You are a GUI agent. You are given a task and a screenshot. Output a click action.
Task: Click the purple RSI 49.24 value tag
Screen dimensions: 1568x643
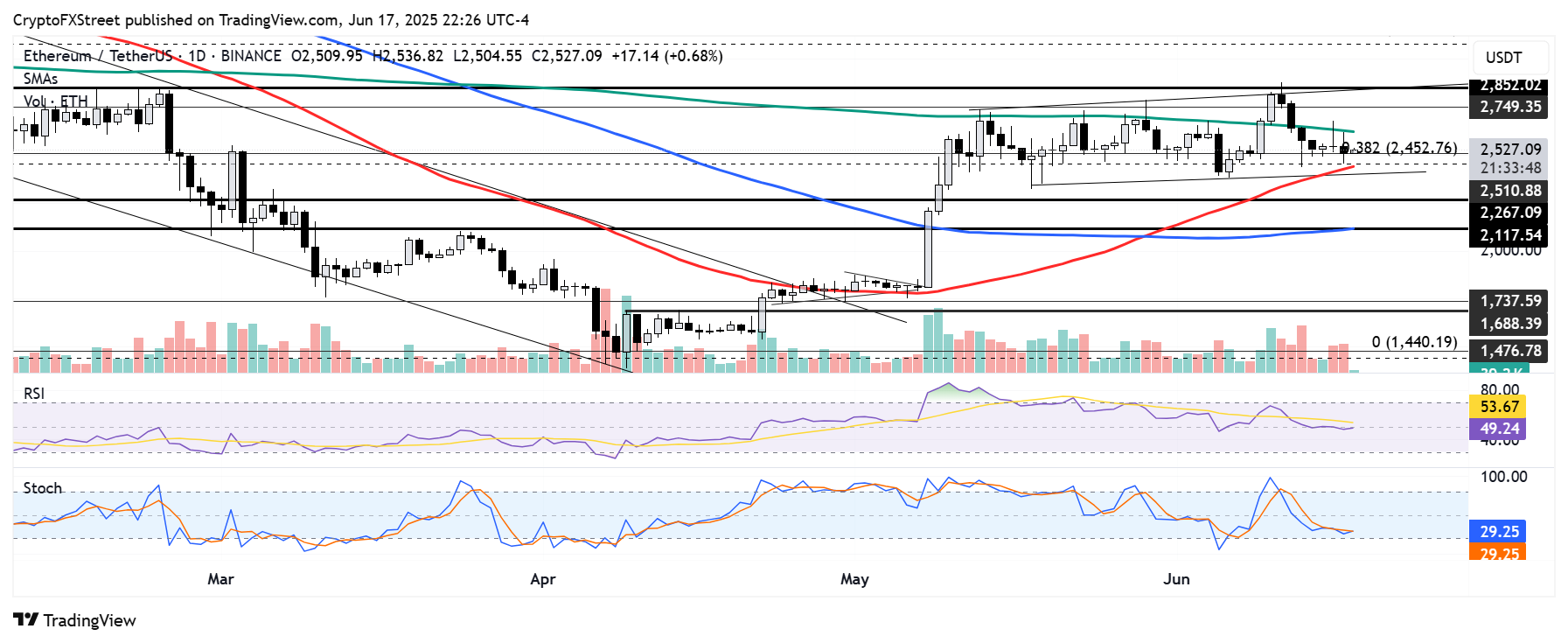(1499, 429)
